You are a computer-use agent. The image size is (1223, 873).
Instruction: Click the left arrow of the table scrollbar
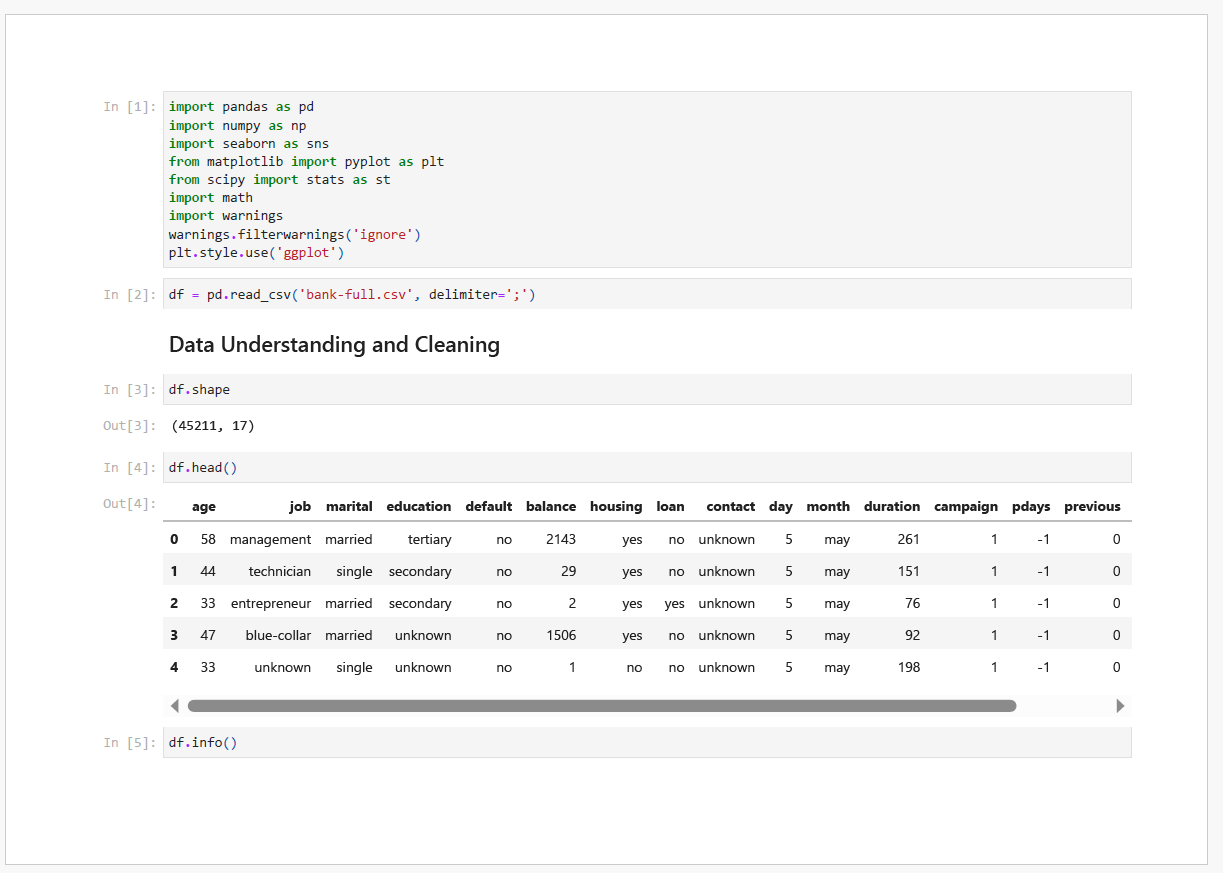pos(175,706)
